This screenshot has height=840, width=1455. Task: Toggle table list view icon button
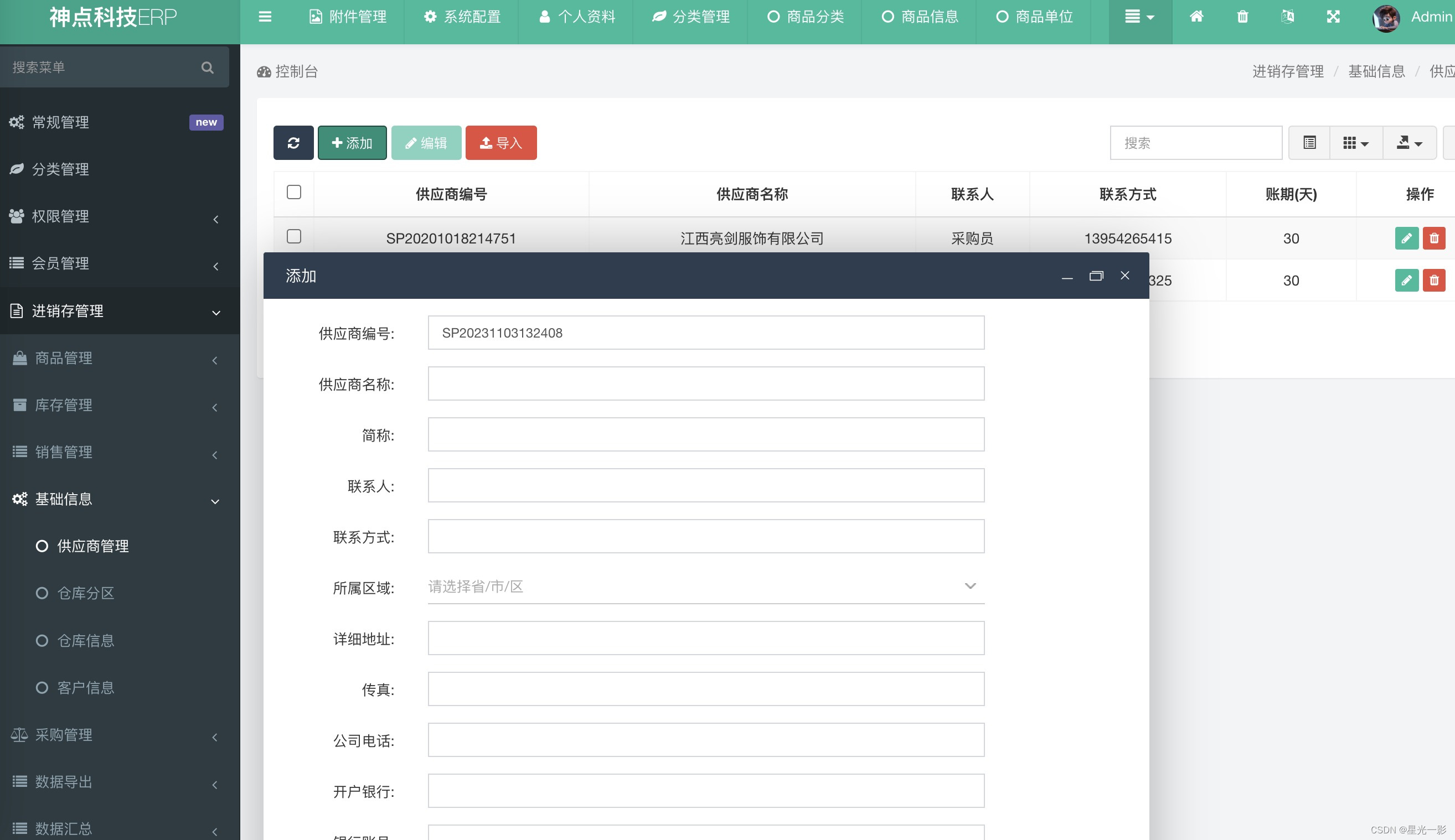point(1309,143)
